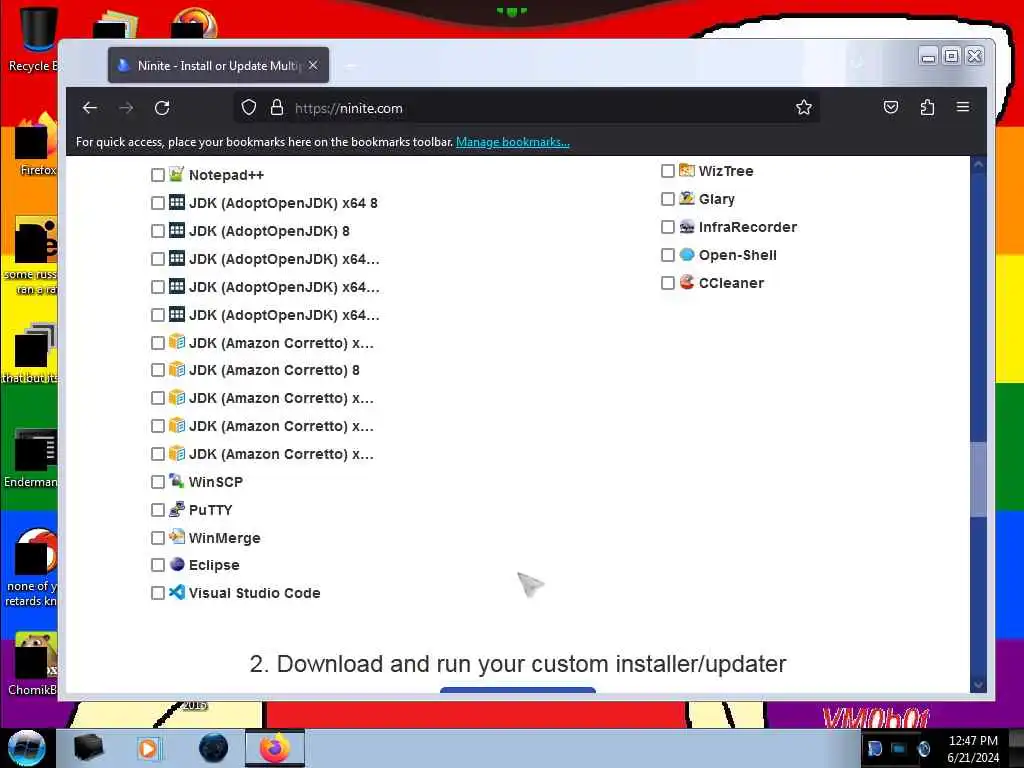Open the Enderman desktop icon
The image size is (1024, 768).
coord(31,458)
